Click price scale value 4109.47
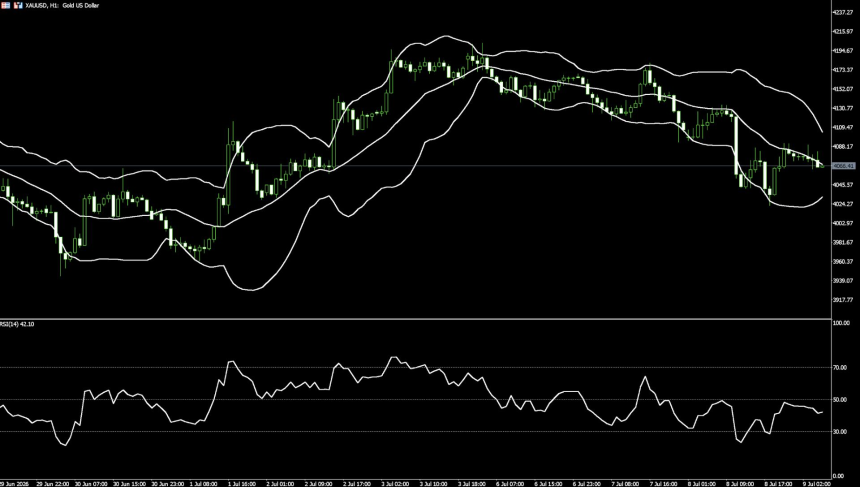This screenshot has width=860, height=487. 842,127
